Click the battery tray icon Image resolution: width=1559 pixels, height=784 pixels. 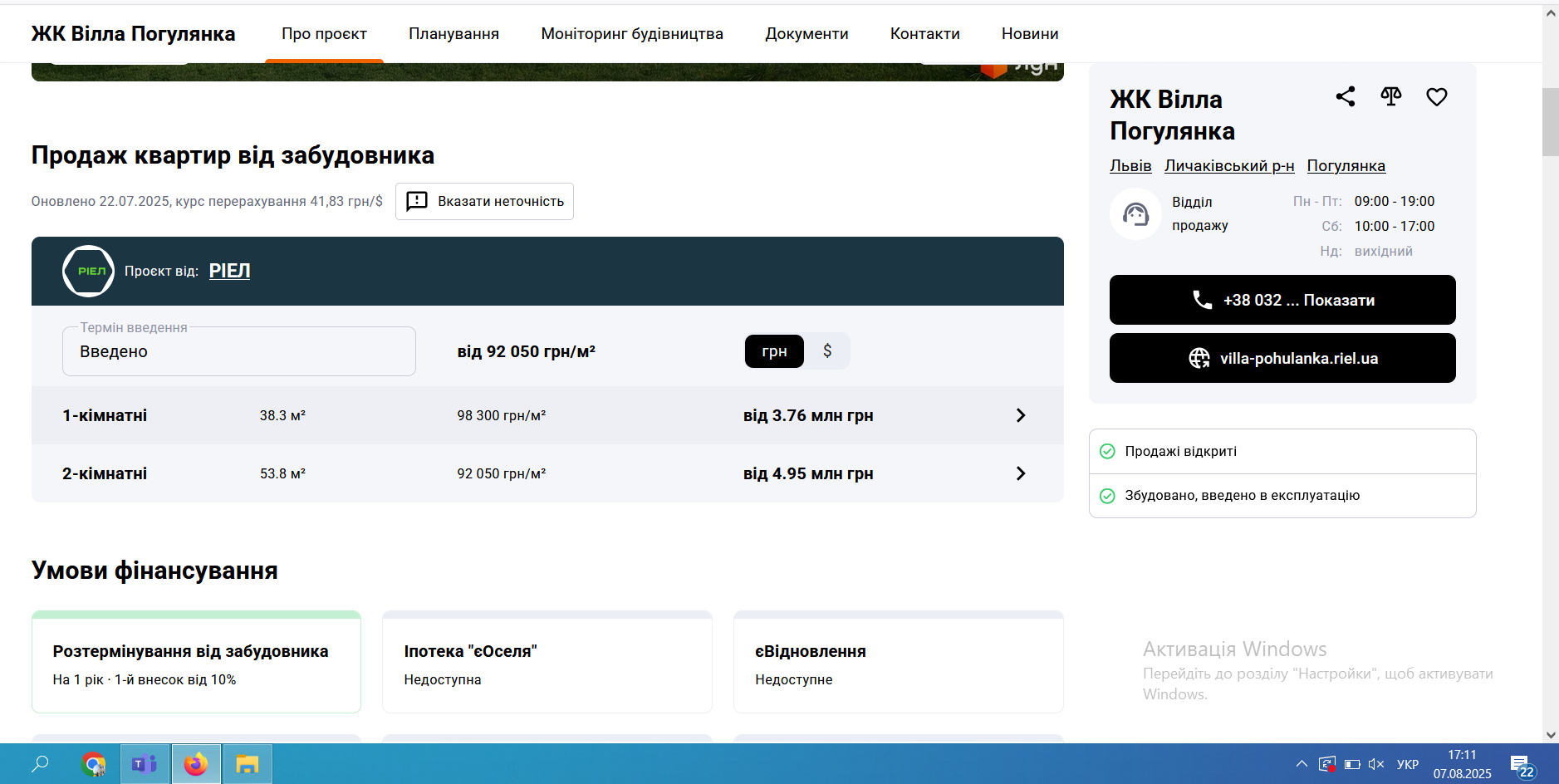pos(1352,764)
